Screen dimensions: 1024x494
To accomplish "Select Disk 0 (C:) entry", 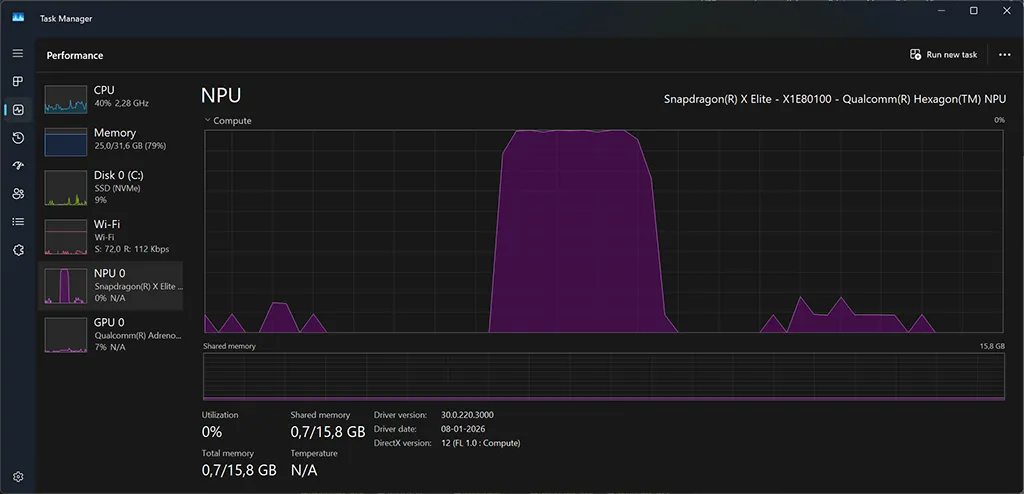I will pyautogui.click(x=110, y=188).
